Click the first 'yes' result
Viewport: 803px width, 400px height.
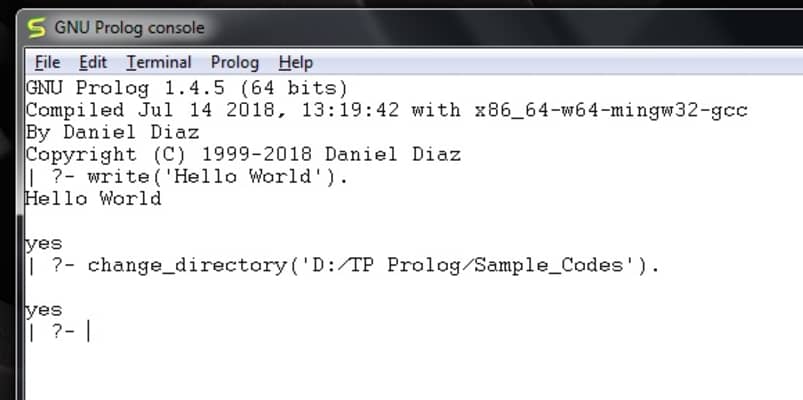(43, 243)
